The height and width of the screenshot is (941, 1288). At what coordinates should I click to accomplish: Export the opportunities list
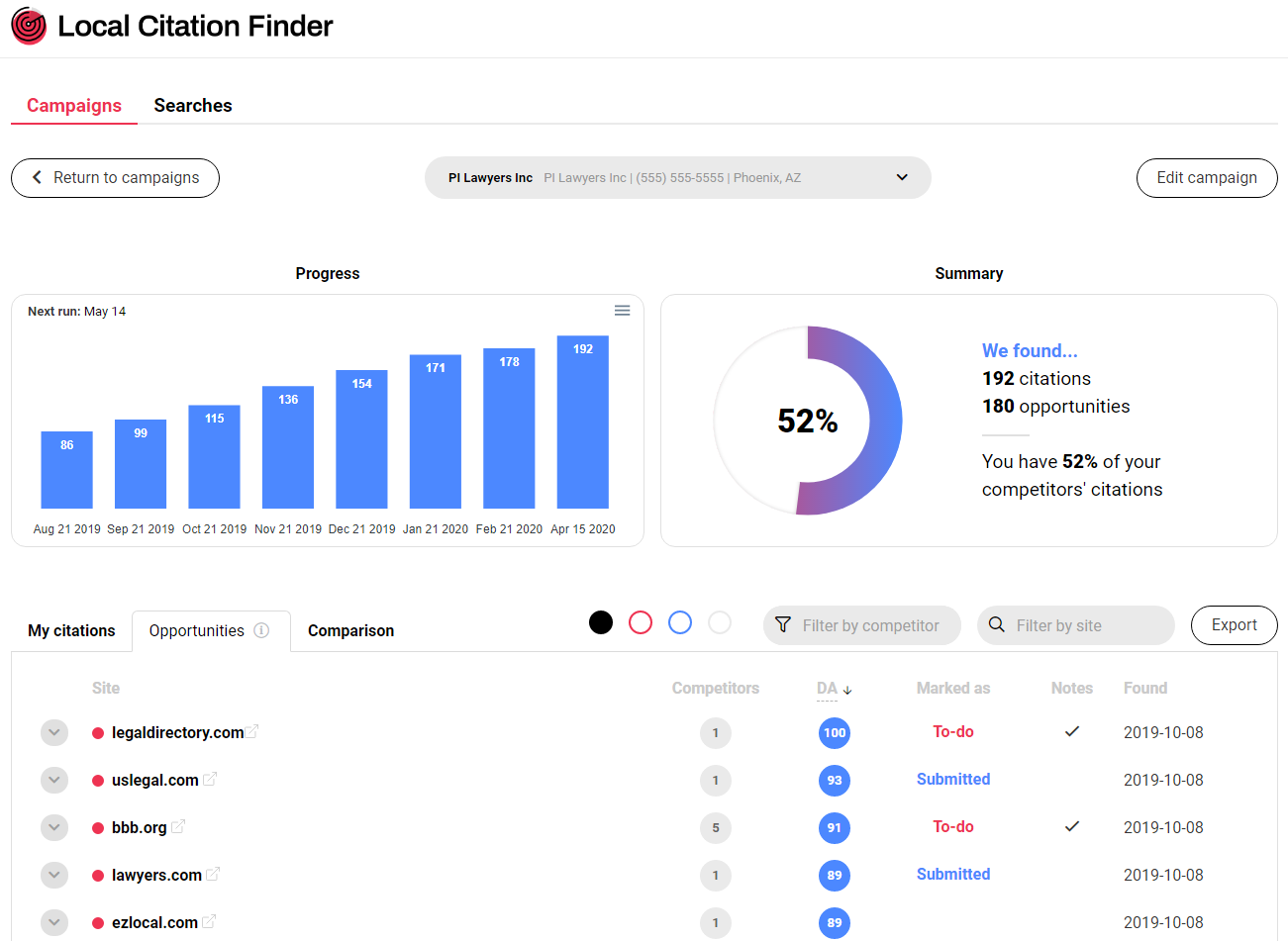coord(1234,624)
